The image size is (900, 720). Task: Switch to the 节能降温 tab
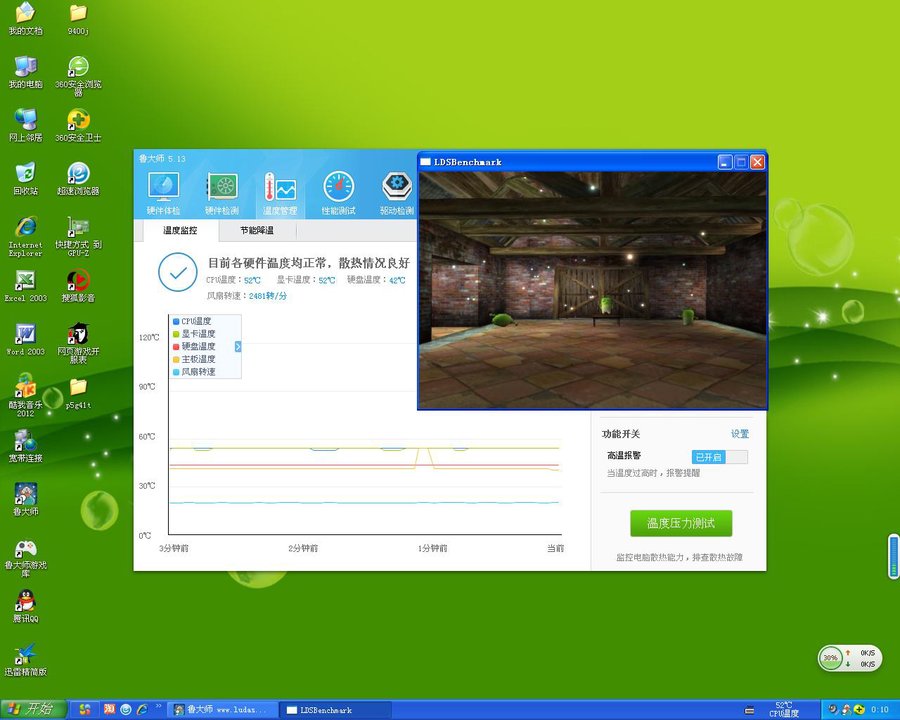tap(256, 230)
